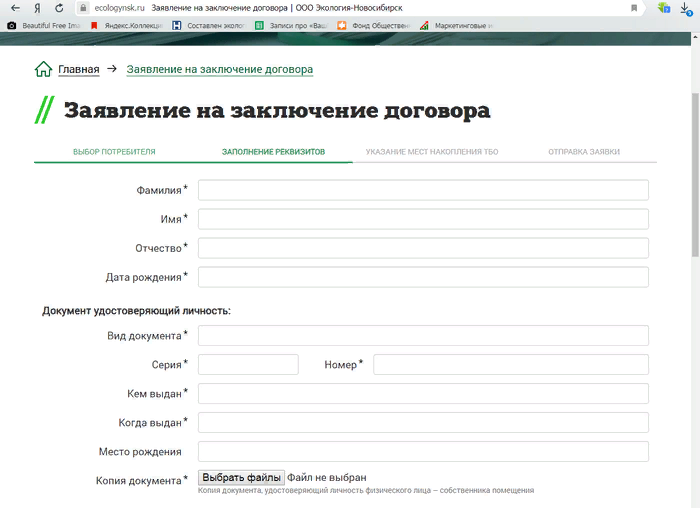Open the Составлен эколог bookmark

coord(209,26)
